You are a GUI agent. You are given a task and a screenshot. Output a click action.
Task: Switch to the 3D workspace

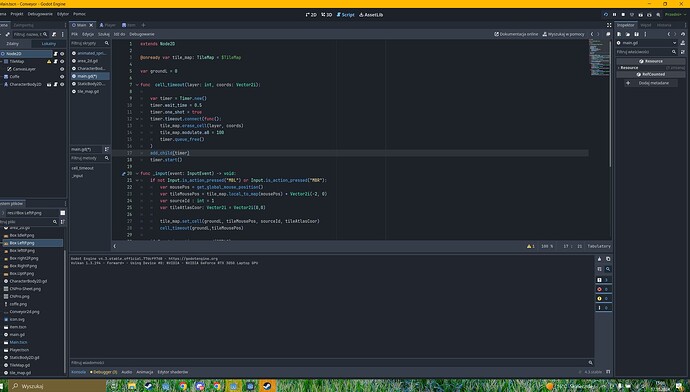[x=327, y=15]
